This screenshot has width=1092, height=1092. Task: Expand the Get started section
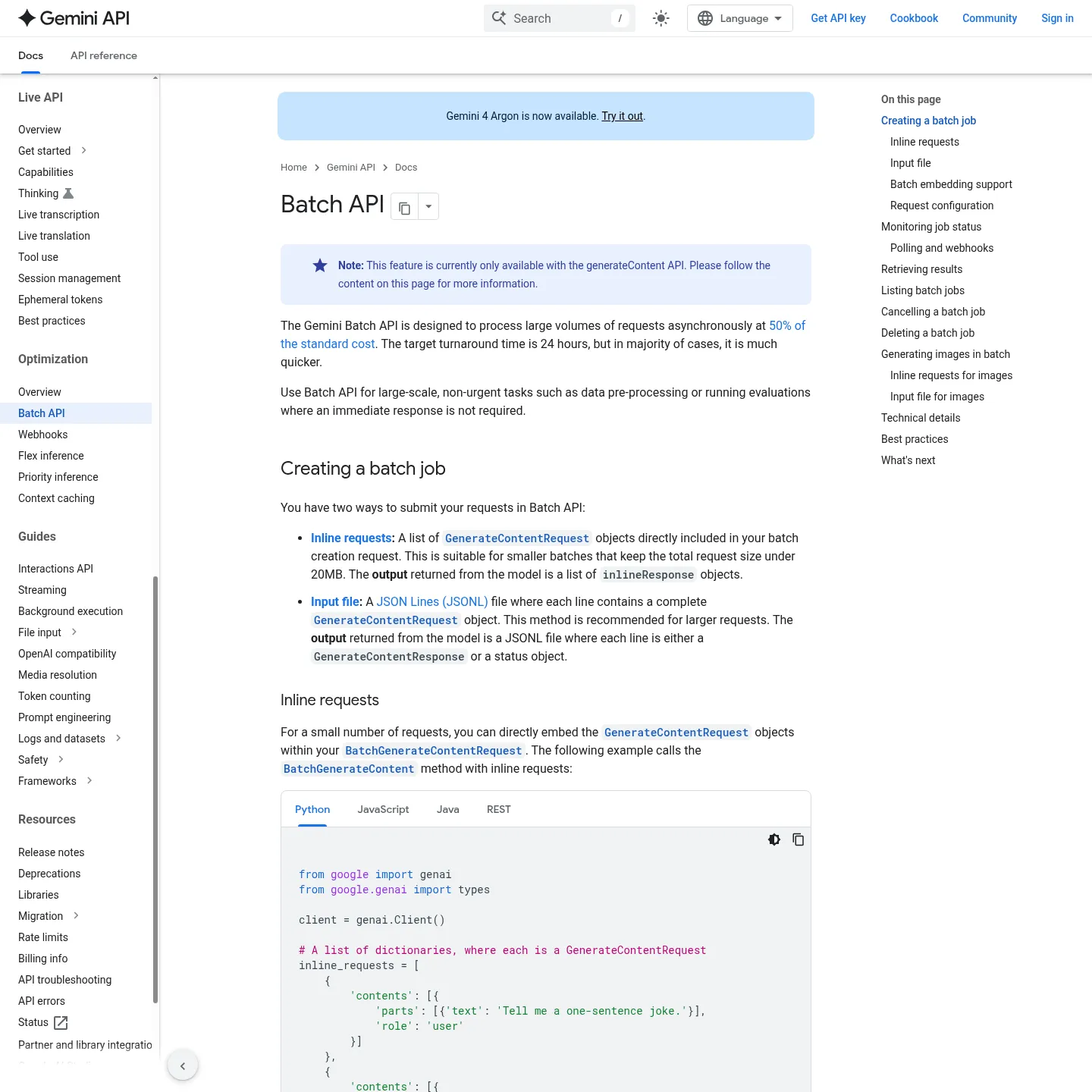tap(84, 151)
